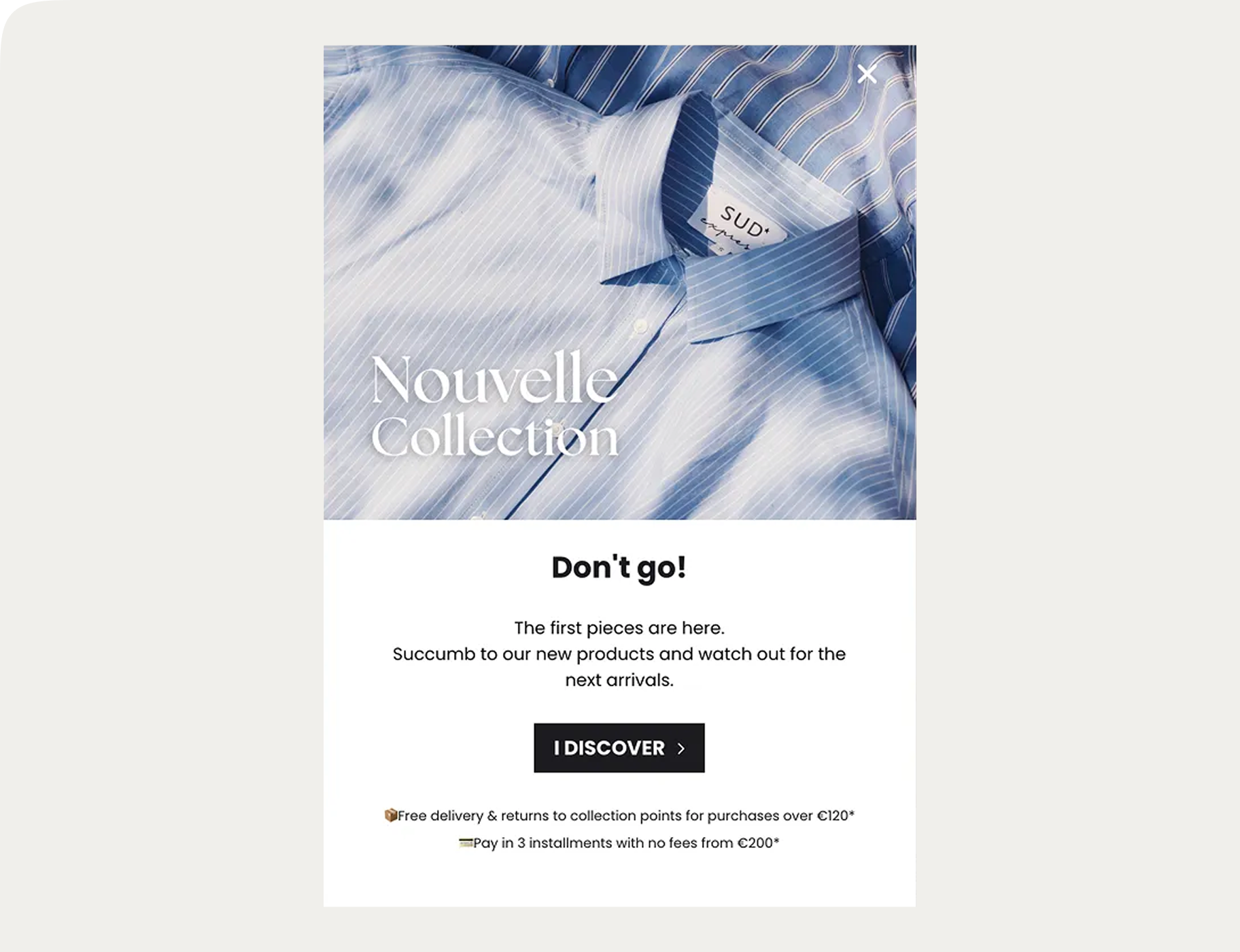Close the popup with the X icon

(867, 73)
